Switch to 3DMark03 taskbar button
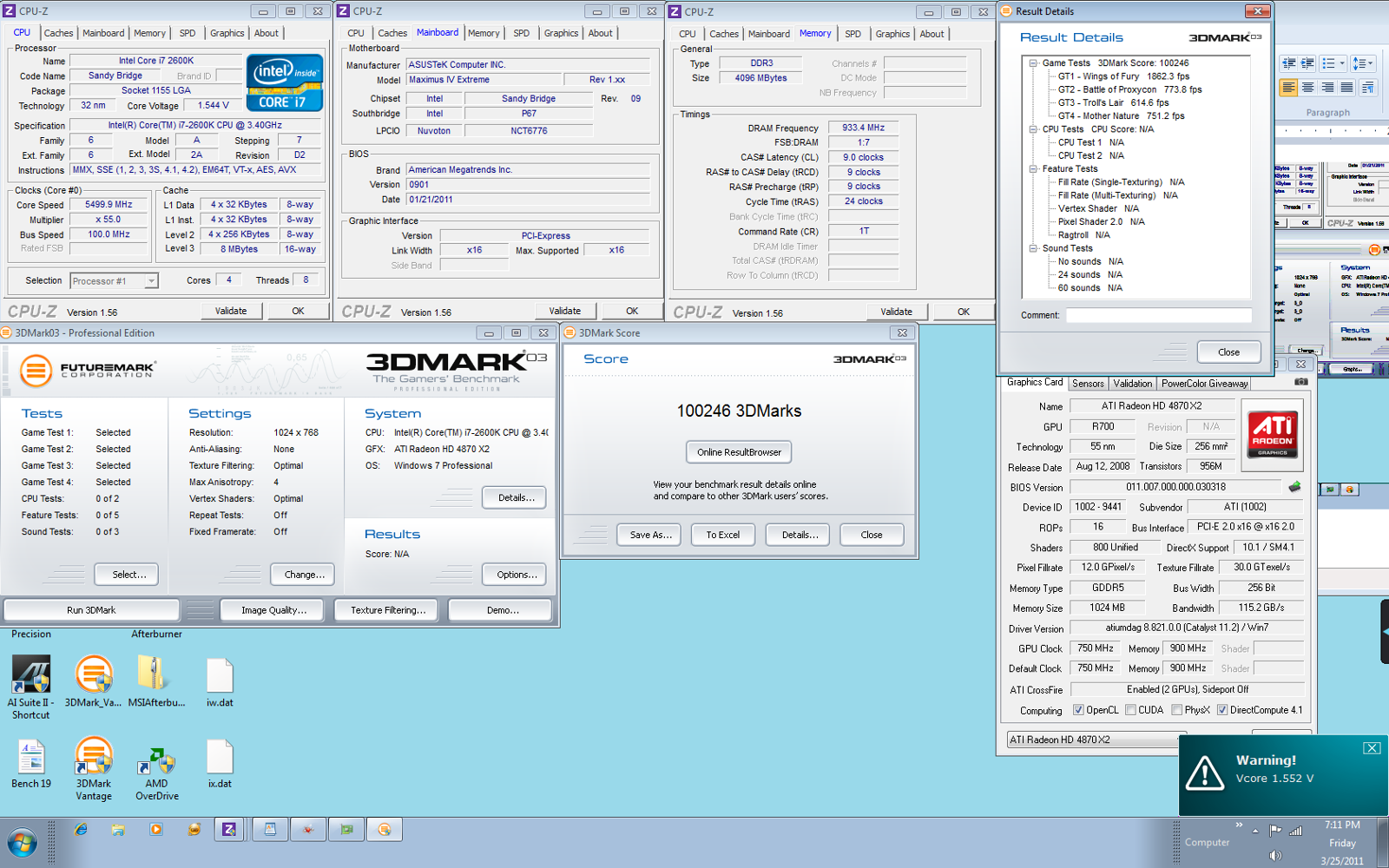Viewport: 1389px width, 868px height. click(385, 830)
